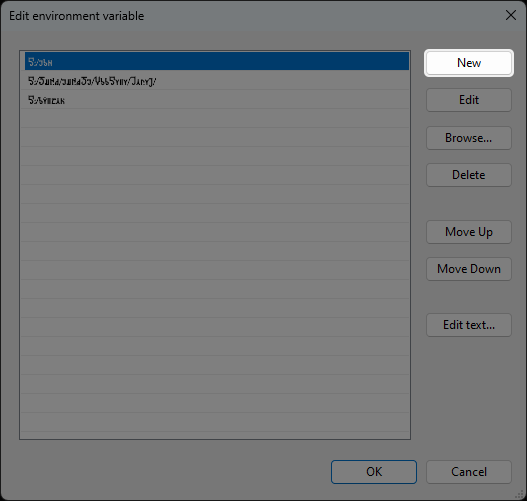Click the Edit environment variable title bar
527x501 pixels.
252,15
